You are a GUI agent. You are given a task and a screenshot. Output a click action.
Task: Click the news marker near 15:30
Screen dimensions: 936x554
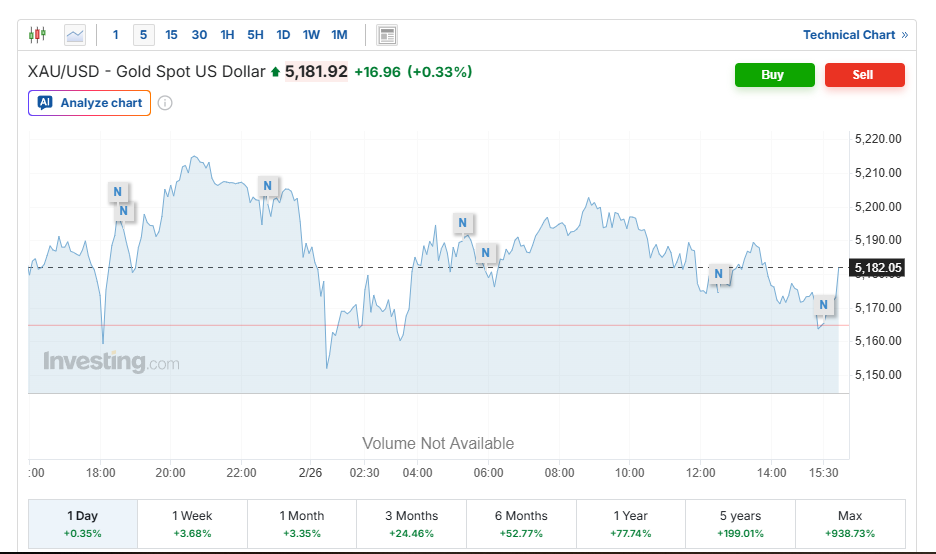click(824, 304)
